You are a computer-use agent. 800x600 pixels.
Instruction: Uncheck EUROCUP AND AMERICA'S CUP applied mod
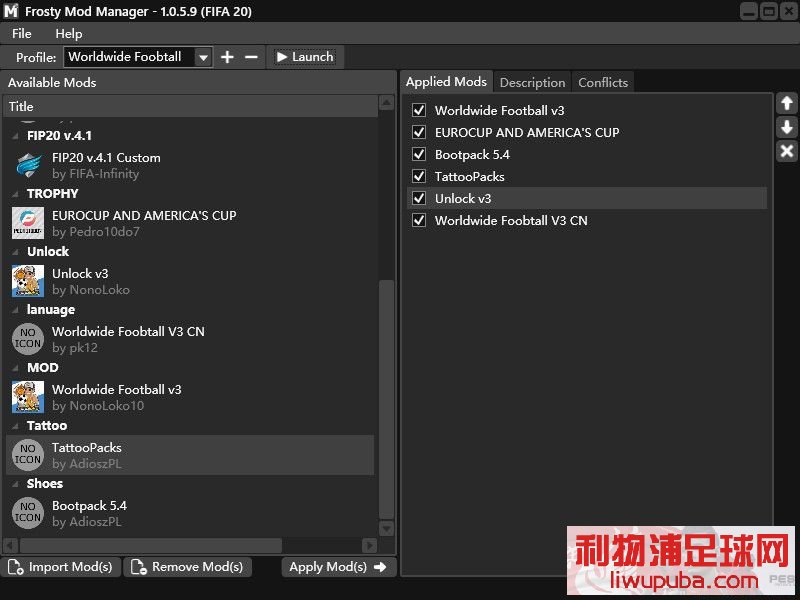[x=419, y=132]
